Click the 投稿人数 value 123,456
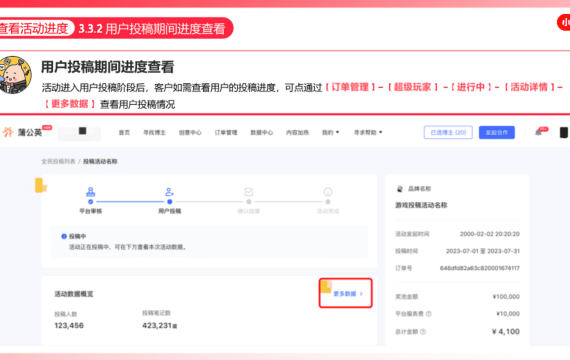570x360 pixels. [69, 325]
